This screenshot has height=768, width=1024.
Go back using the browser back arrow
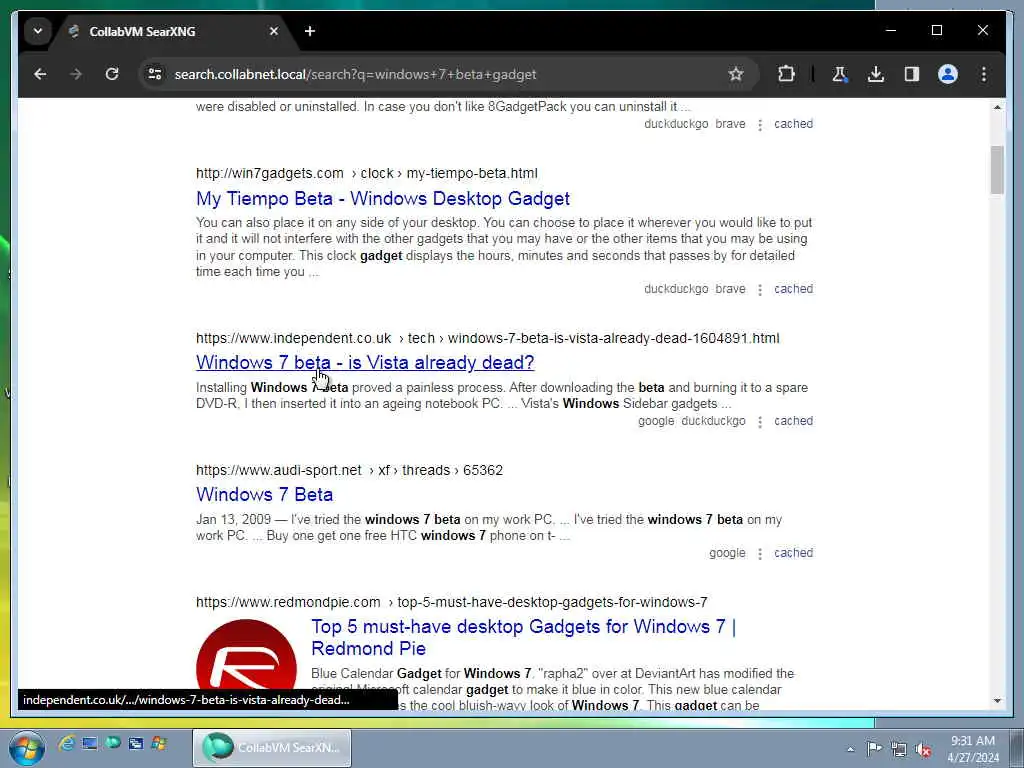[40, 74]
